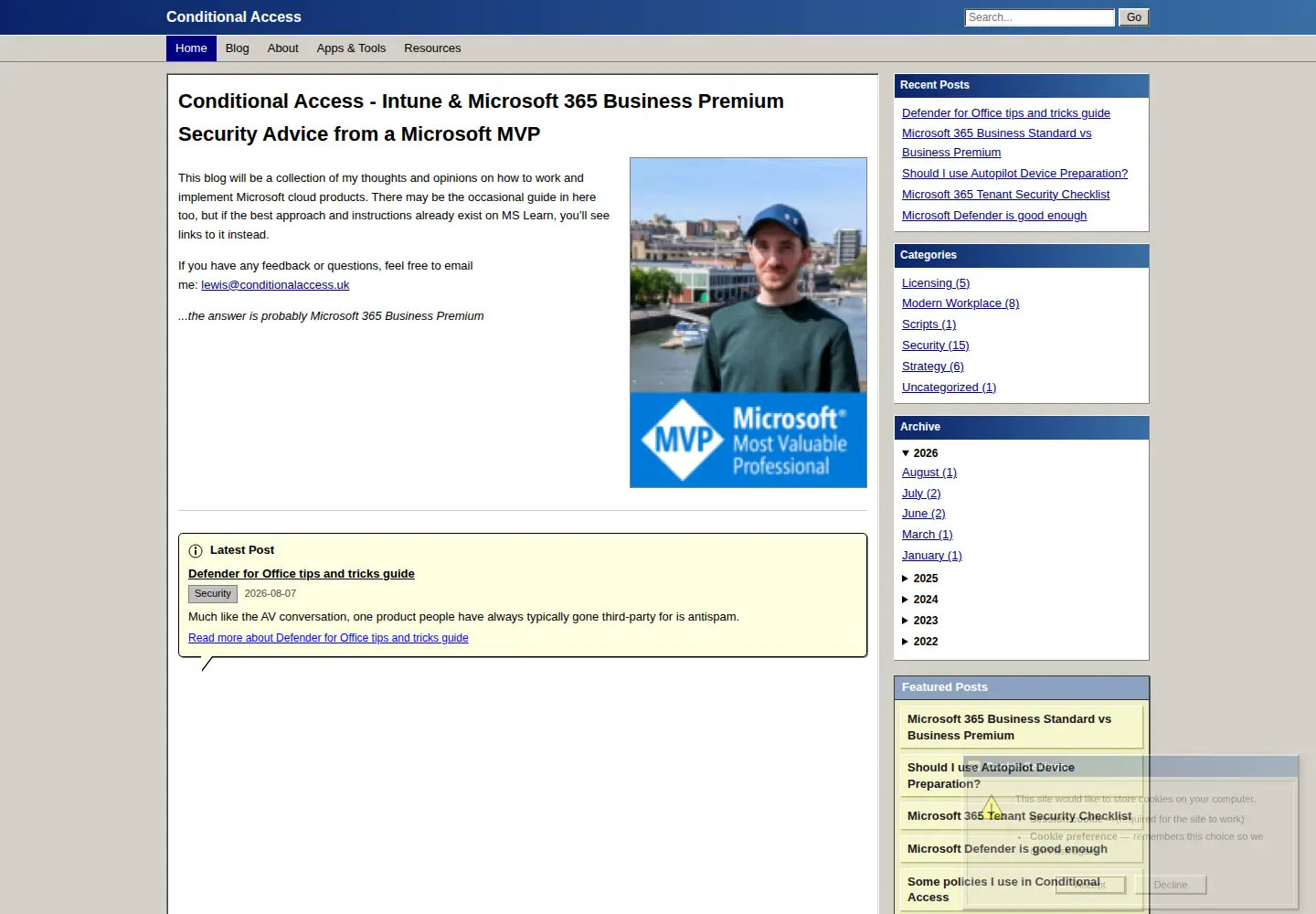The width and height of the screenshot is (1316, 914).
Task: Click the info icon beside Latest Post
Action: pyautogui.click(x=196, y=551)
